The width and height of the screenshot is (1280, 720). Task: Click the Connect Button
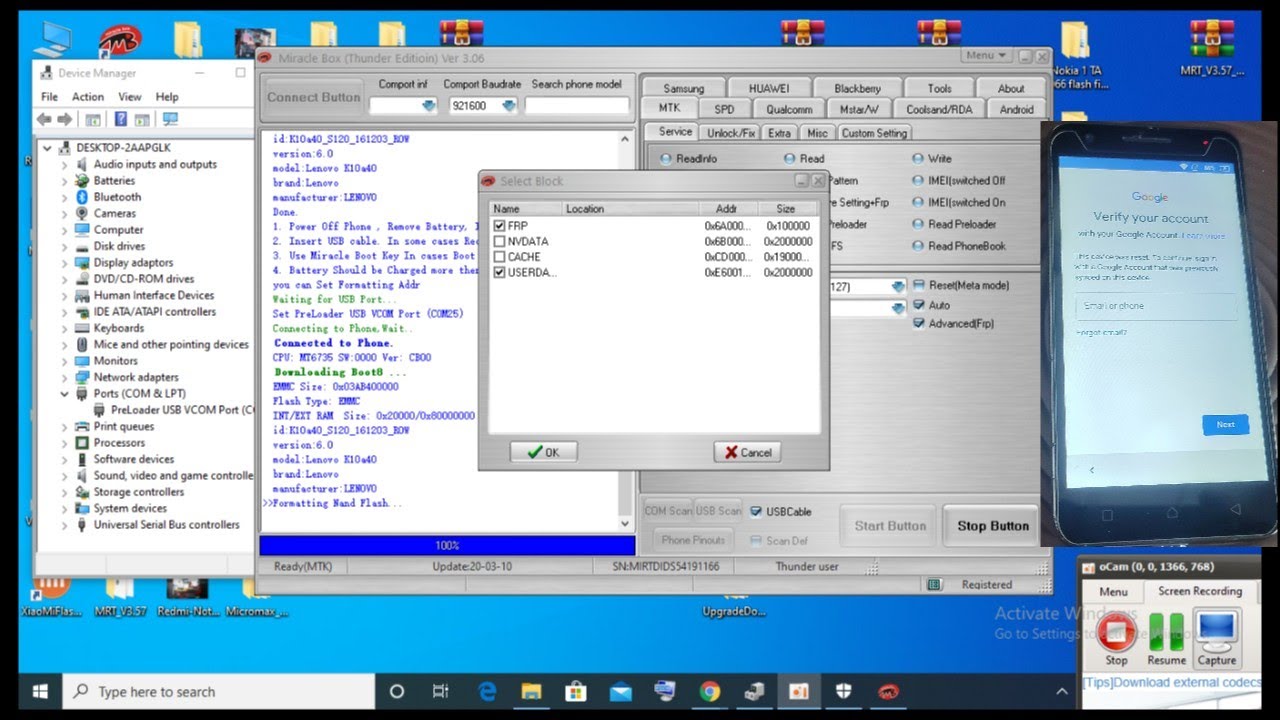coord(313,97)
